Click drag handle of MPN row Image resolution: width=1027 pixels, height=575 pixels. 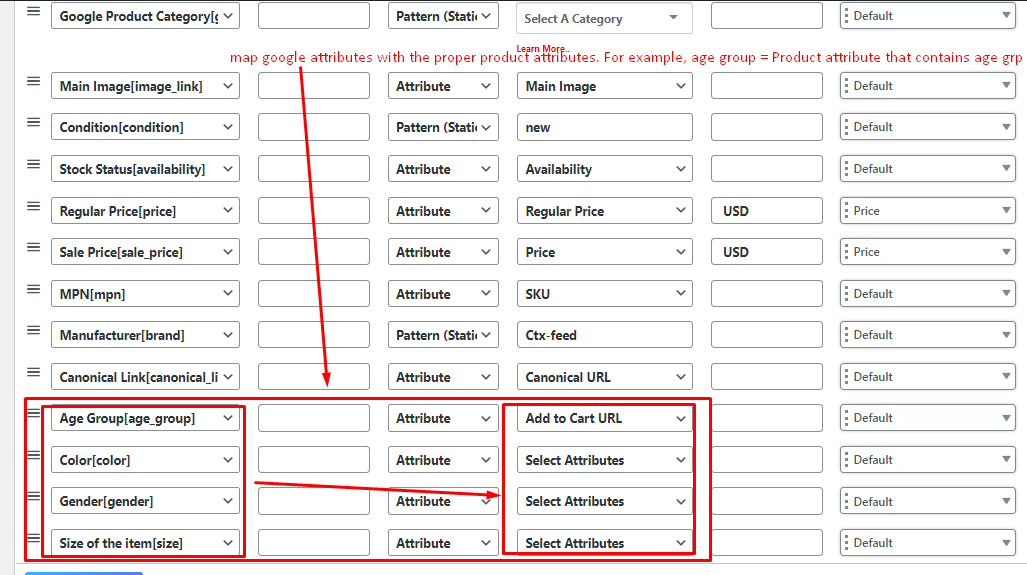[x=34, y=289]
